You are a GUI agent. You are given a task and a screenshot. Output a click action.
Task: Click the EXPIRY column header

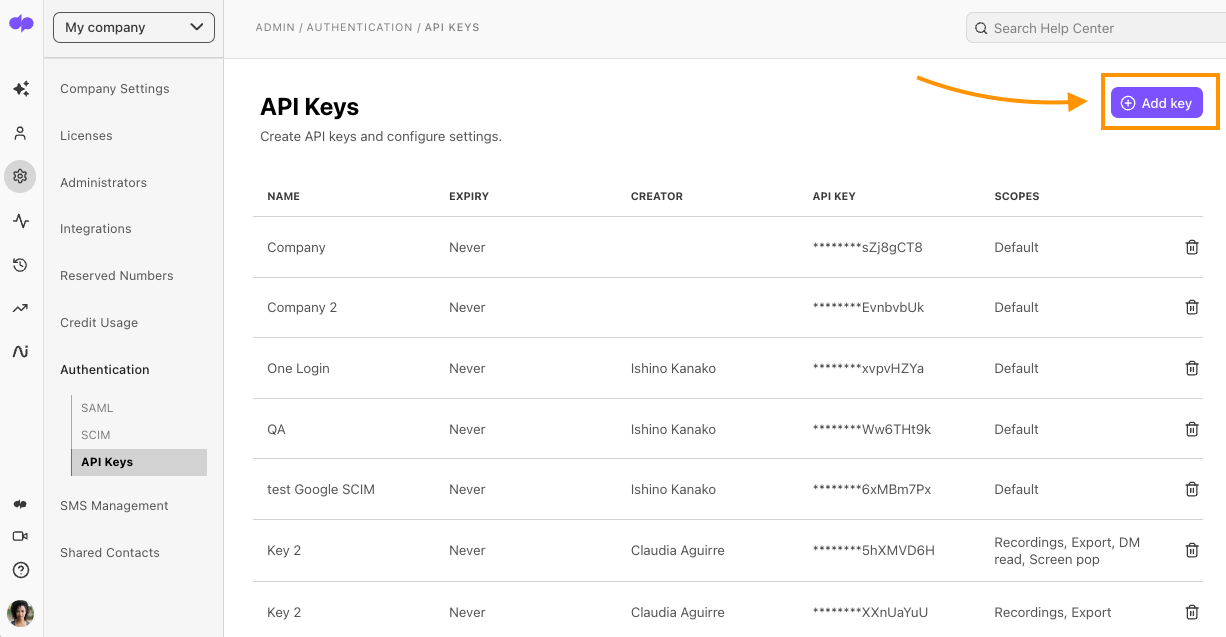point(469,196)
